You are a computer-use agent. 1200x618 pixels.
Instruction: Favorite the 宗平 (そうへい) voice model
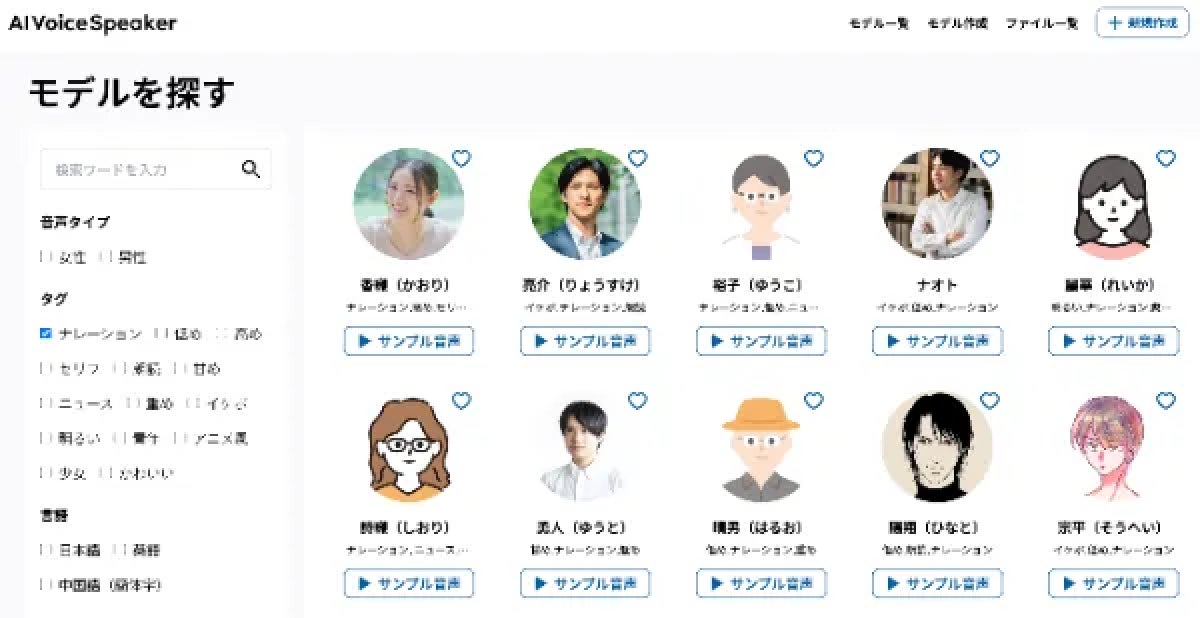tap(1165, 400)
